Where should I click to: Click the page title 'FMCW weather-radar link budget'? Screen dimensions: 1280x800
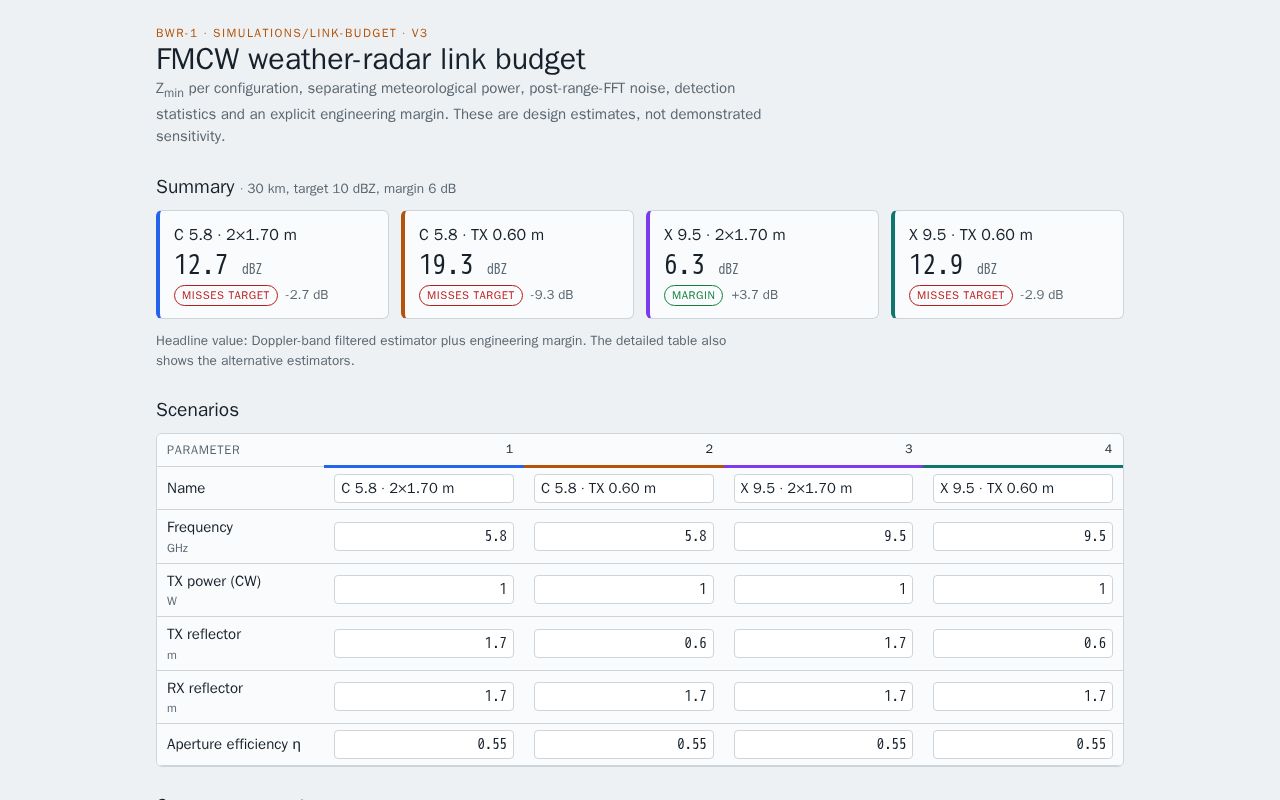[371, 59]
